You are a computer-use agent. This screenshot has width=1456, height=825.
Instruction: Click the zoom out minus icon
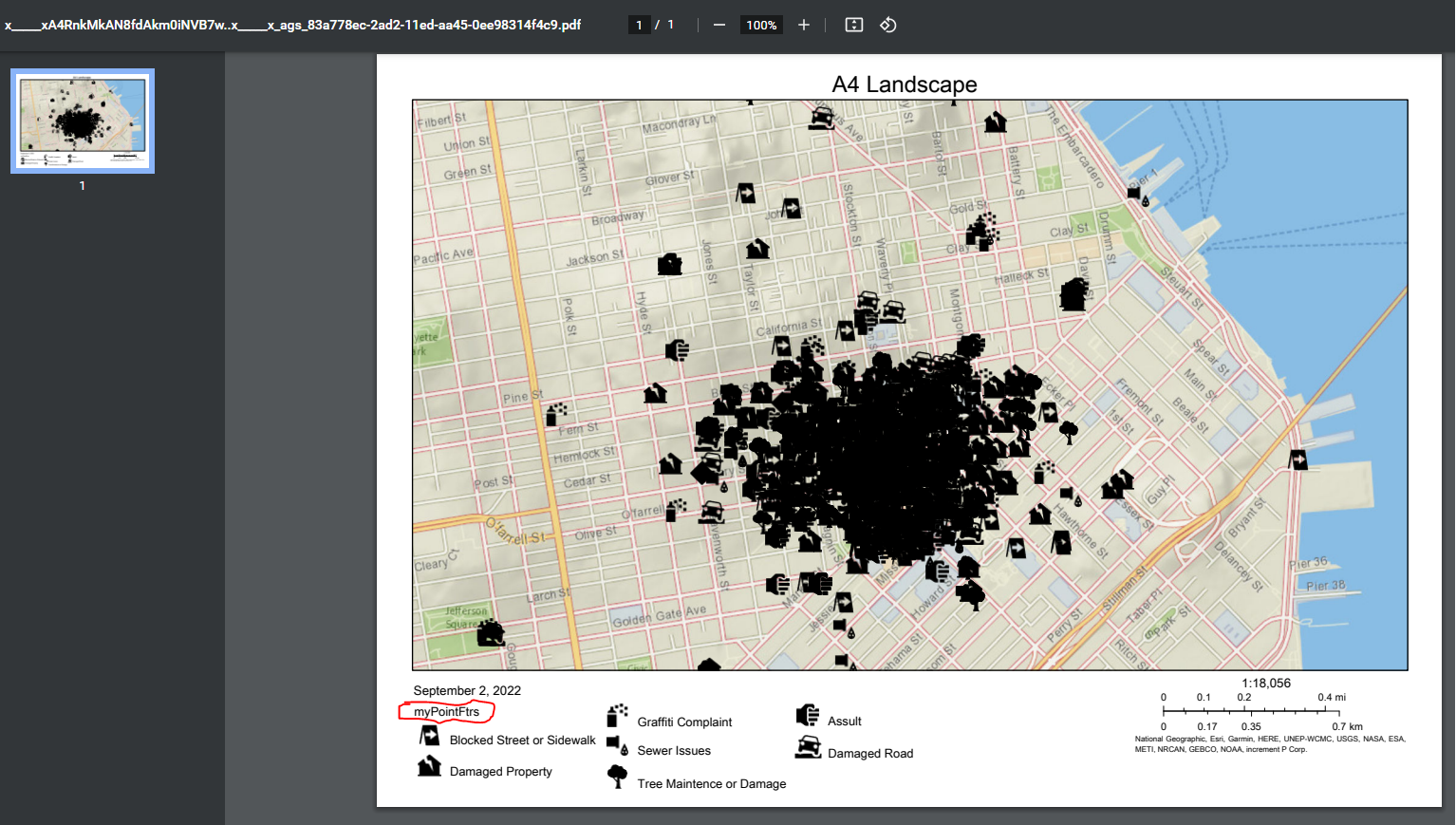722,25
